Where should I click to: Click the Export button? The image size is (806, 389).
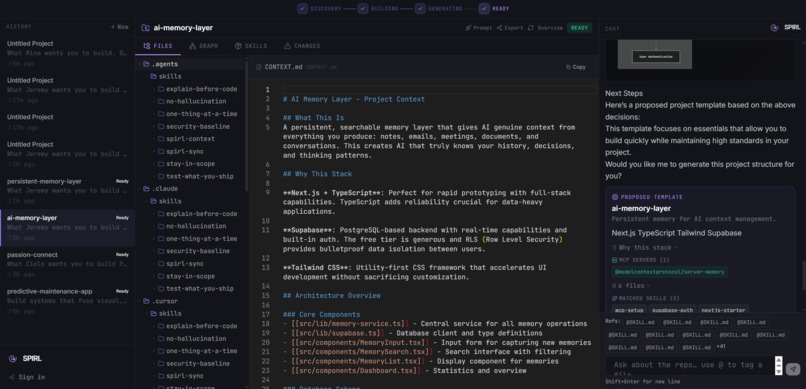coord(510,28)
